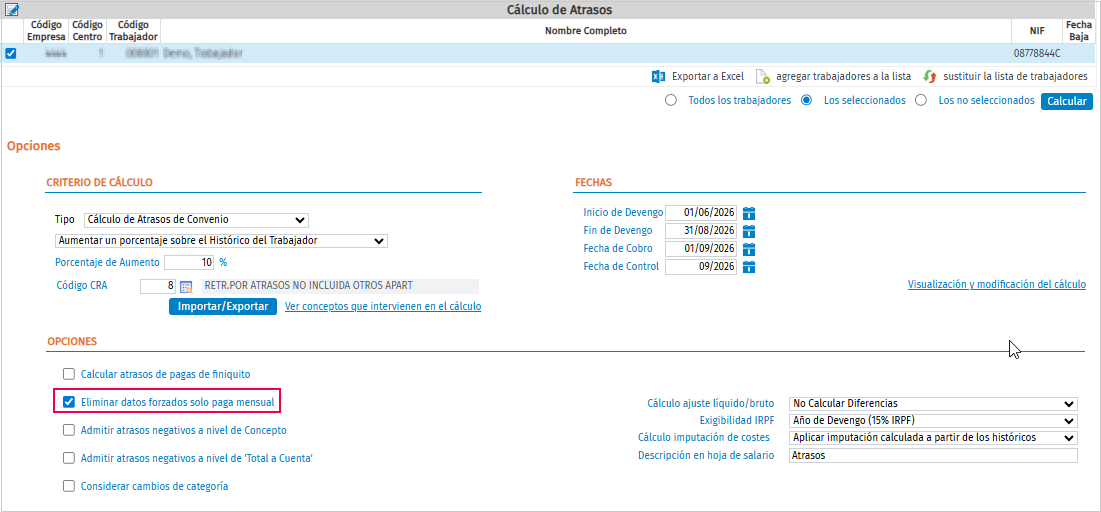The width and height of the screenshot is (1101, 512).
Task: Click the Calcular button
Action: tap(1067, 101)
